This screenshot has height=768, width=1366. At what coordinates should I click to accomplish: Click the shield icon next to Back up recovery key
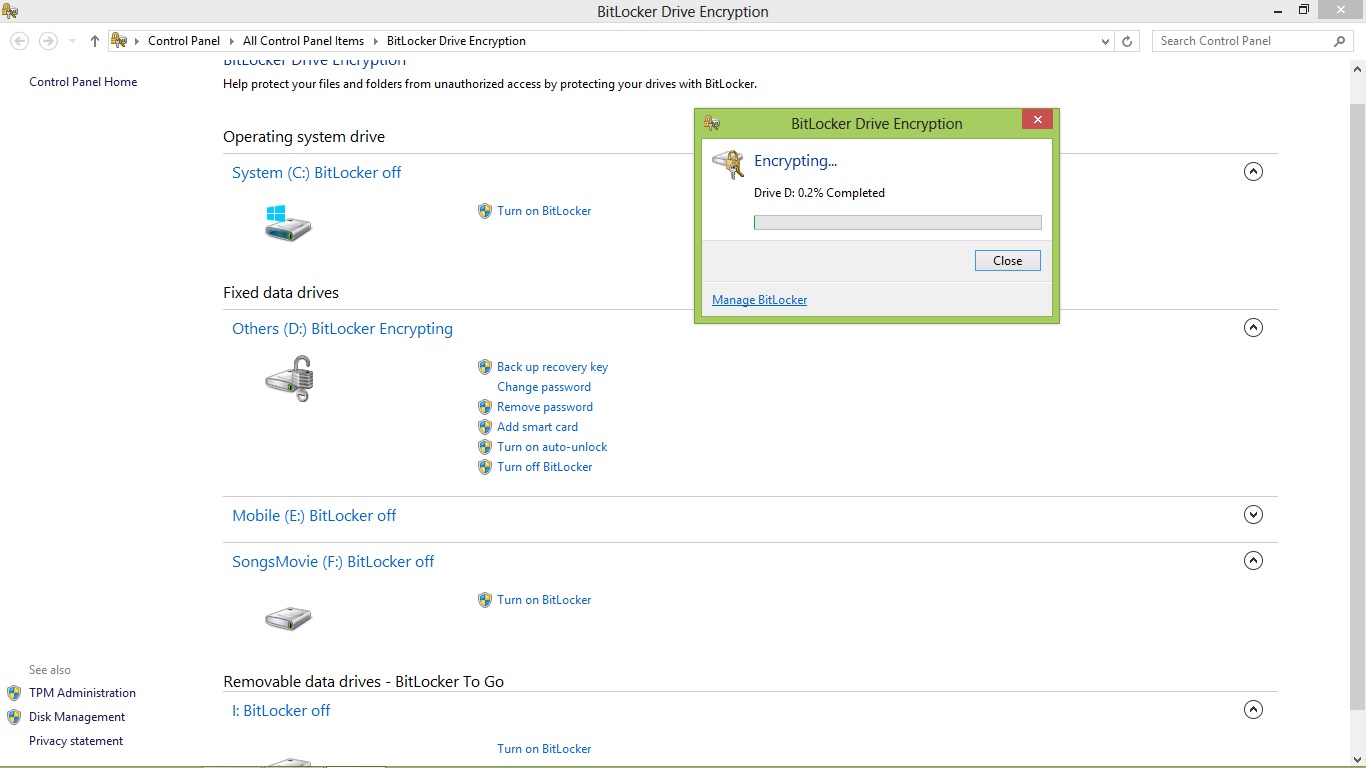click(485, 367)
